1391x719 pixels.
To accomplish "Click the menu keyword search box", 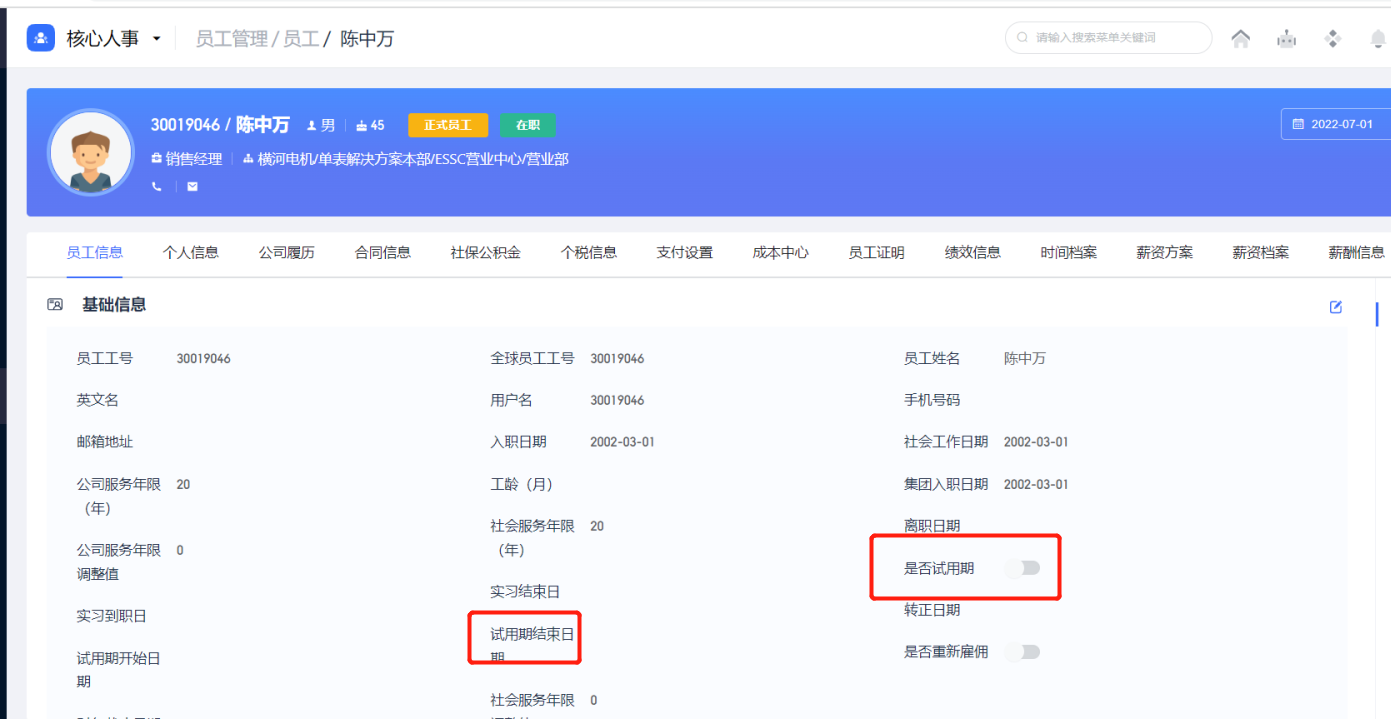I will click(x=1108, y=38).
